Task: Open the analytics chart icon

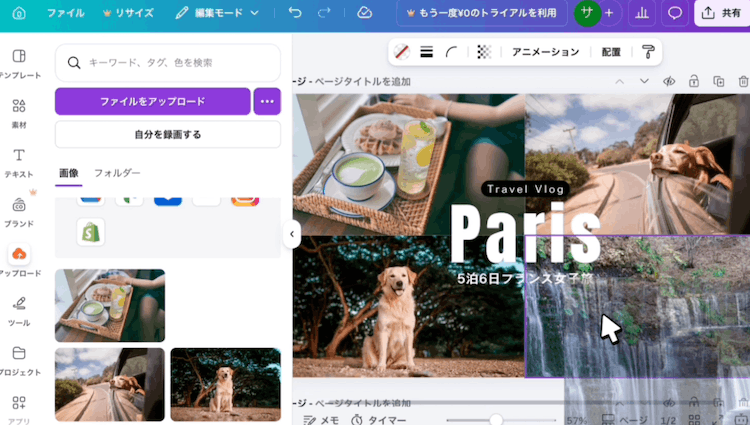Action: (642, 13)
